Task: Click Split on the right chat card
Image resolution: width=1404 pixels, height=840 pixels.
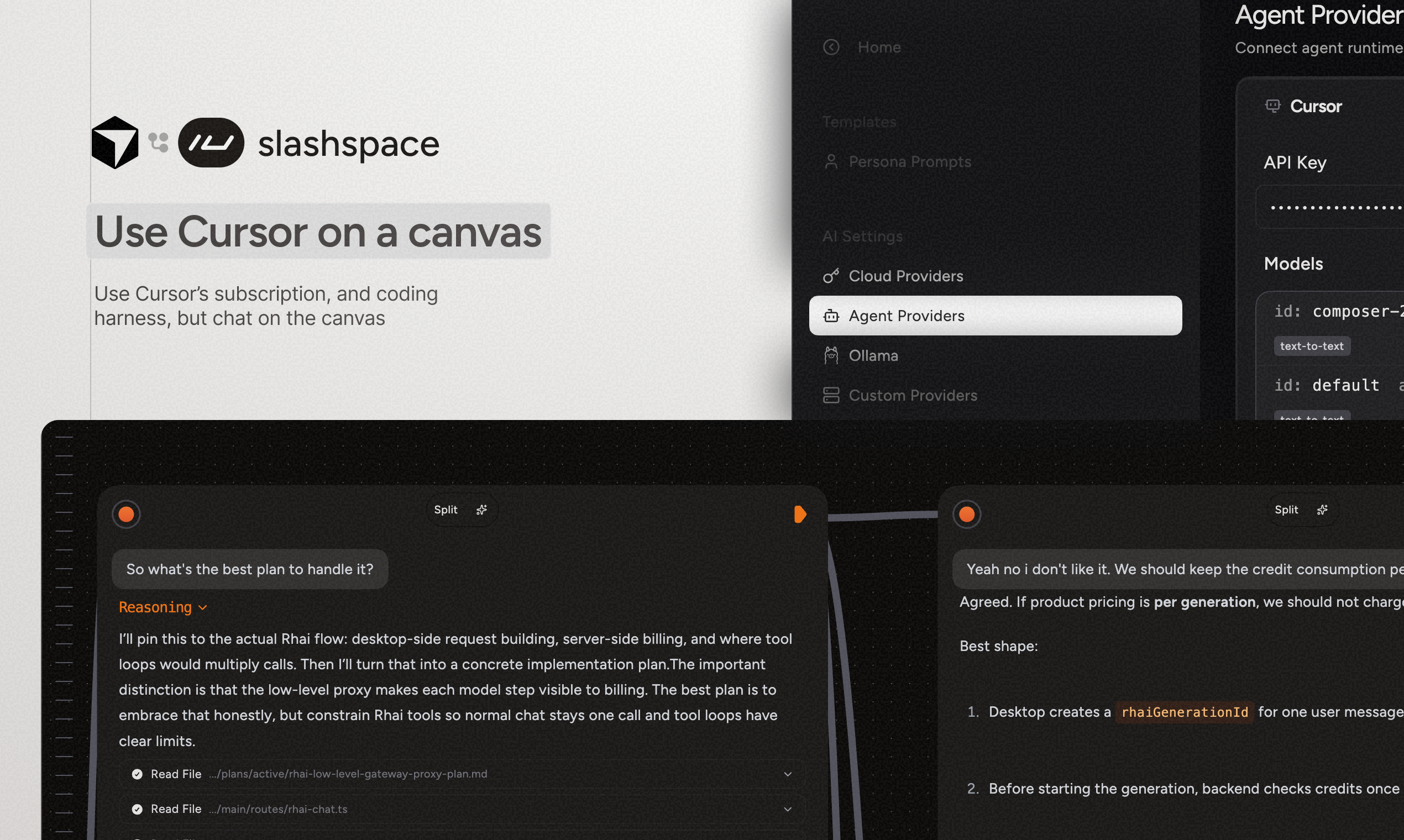Action: point(1286,510)
